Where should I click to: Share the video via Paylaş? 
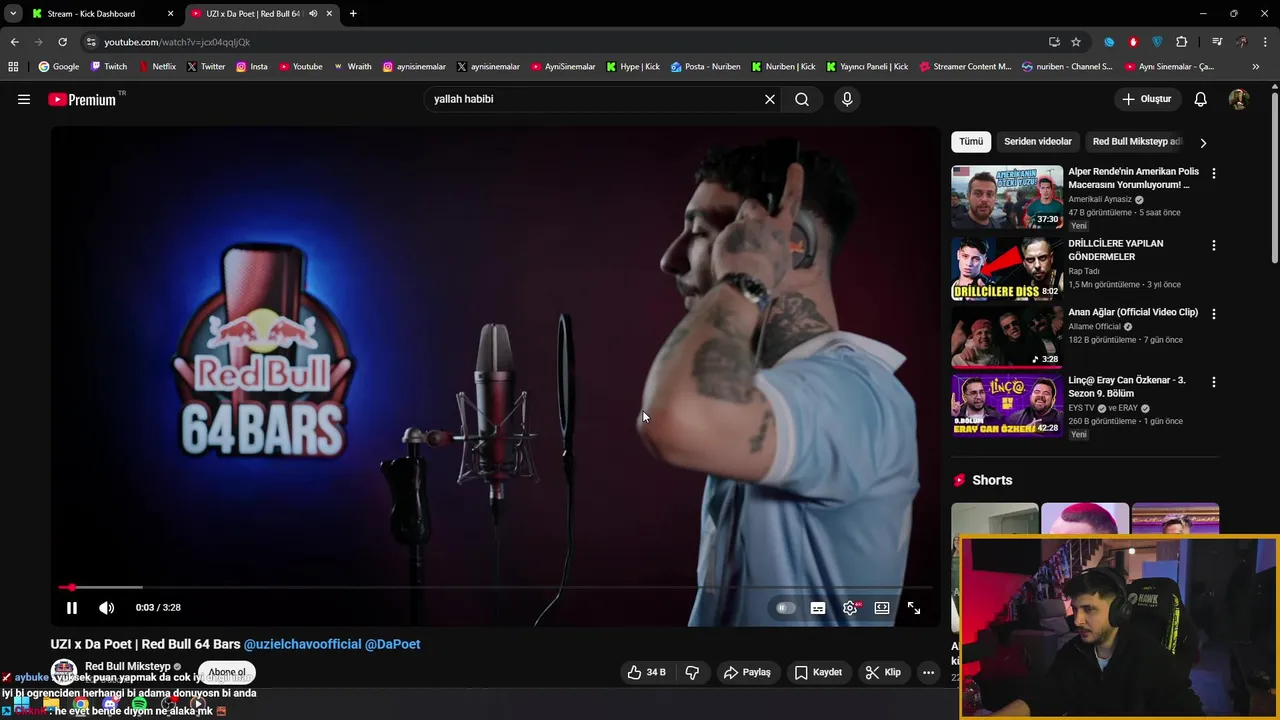[747, 672]
